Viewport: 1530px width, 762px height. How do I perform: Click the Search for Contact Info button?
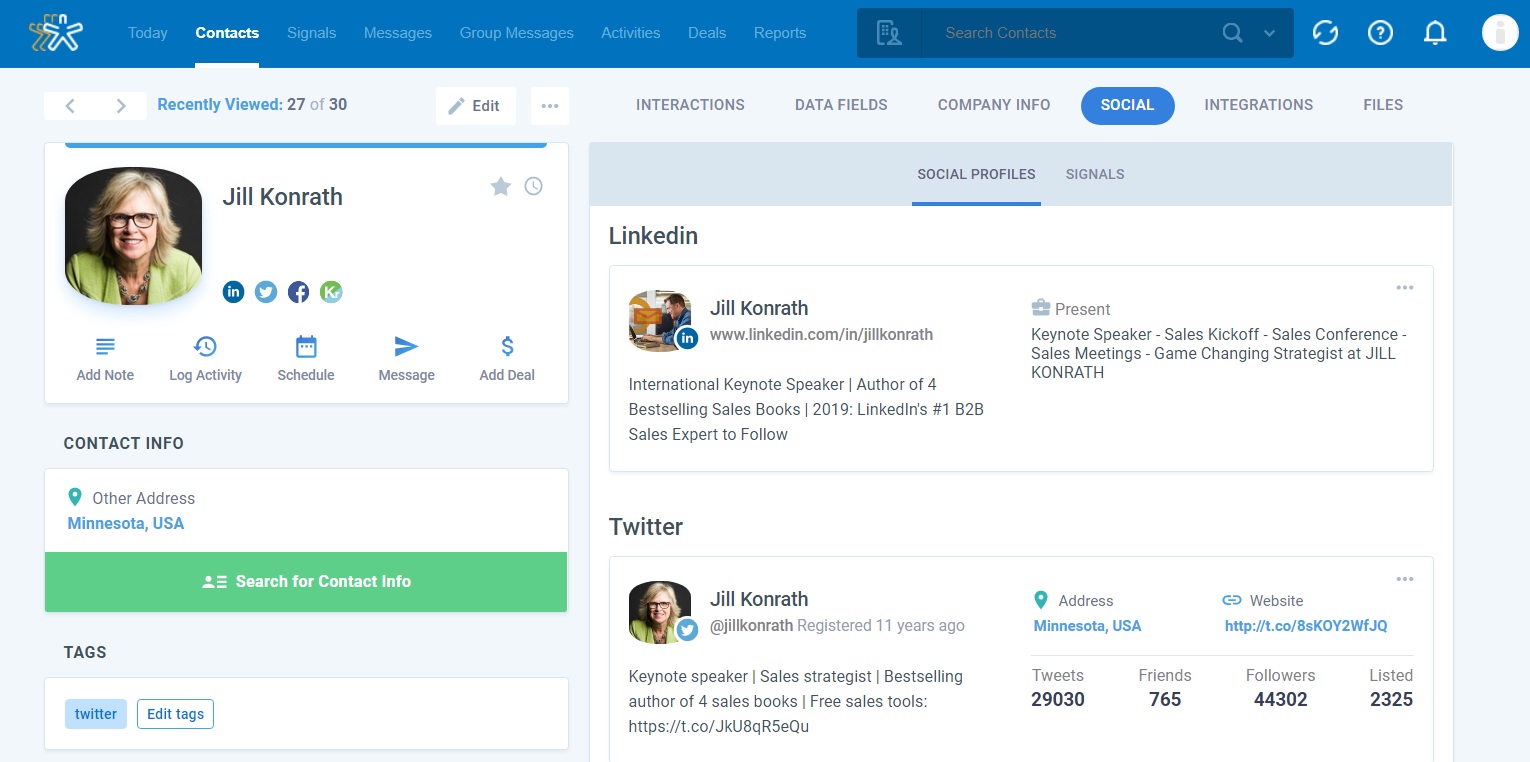[x=306, y=582]
